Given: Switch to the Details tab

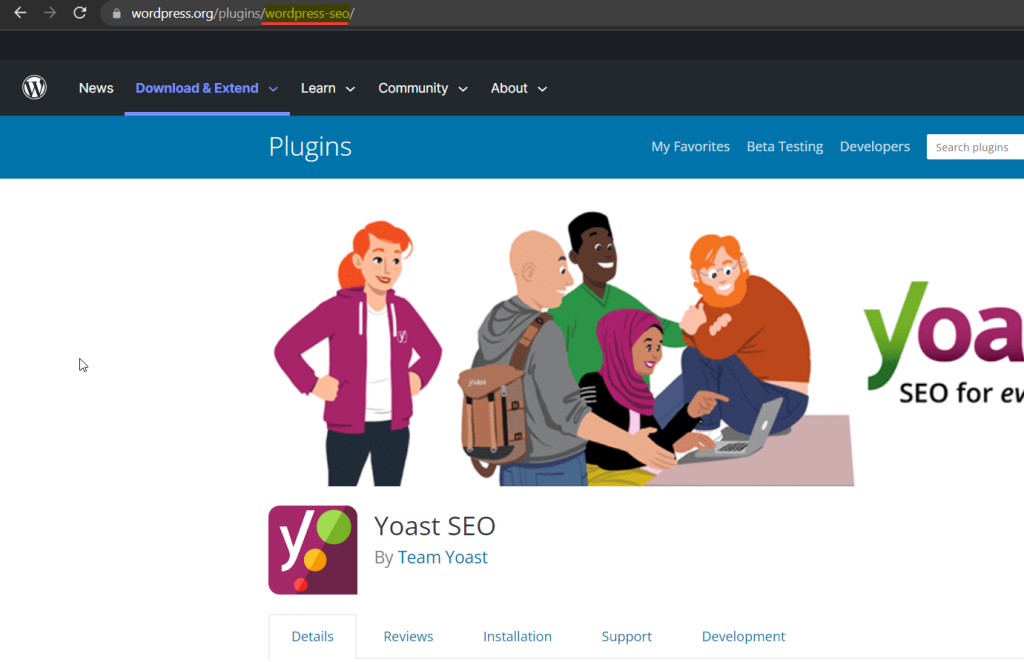Looking at the screenshot, I should pyautogui.click(x=312, y=636).
